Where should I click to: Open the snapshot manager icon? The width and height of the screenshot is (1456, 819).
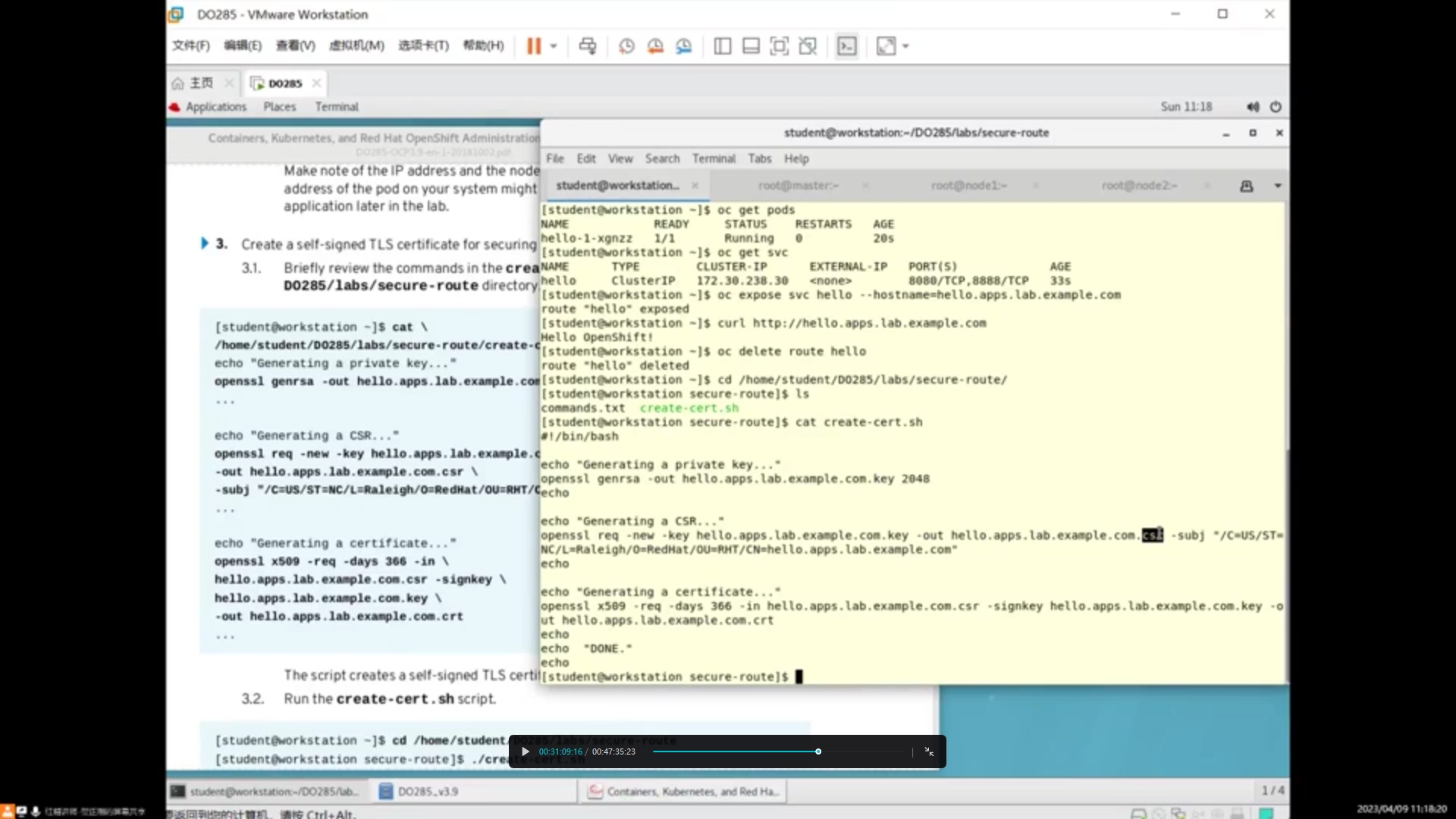click(684, 46)
